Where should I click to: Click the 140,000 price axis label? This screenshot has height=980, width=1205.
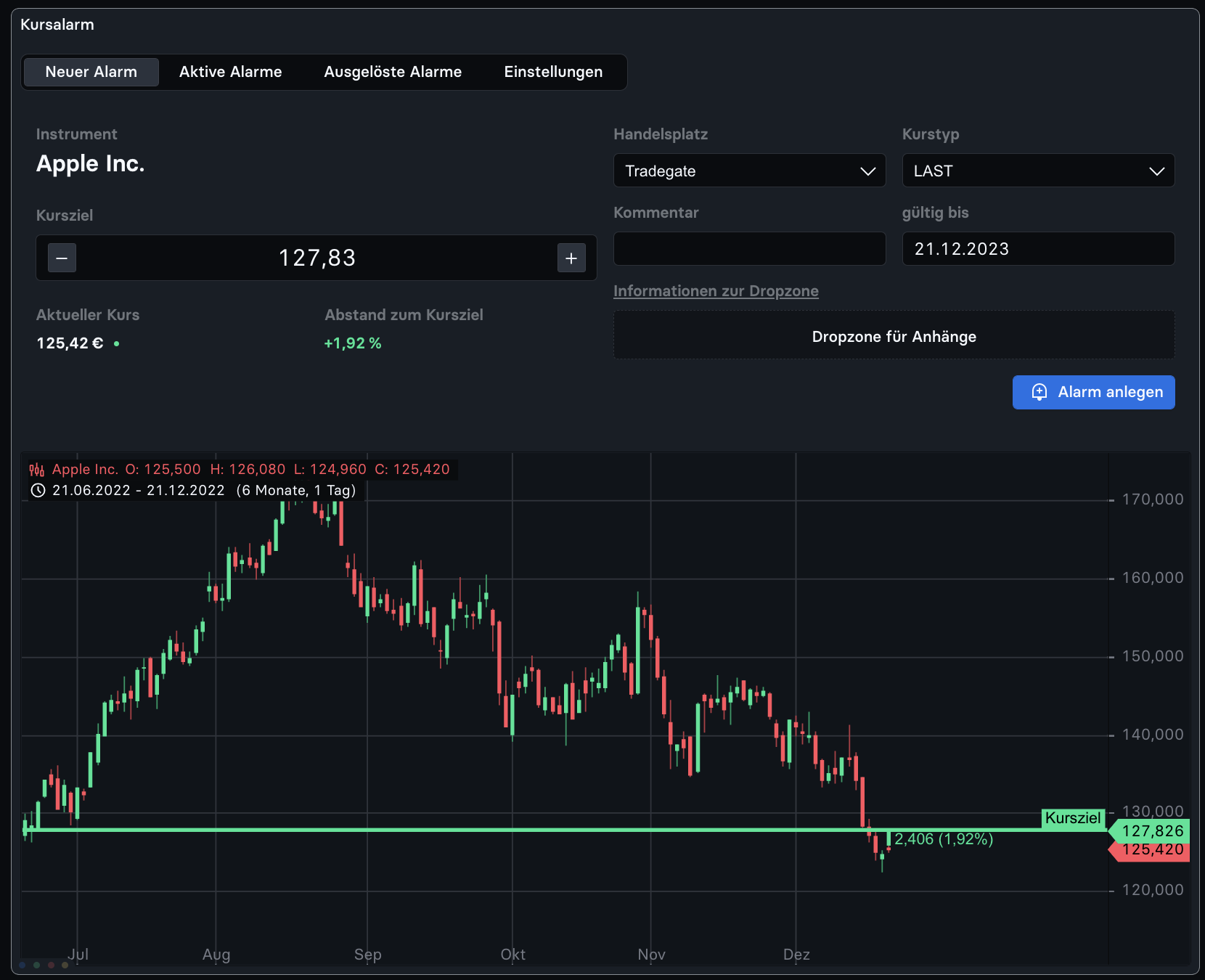(x=1152, y=735)
